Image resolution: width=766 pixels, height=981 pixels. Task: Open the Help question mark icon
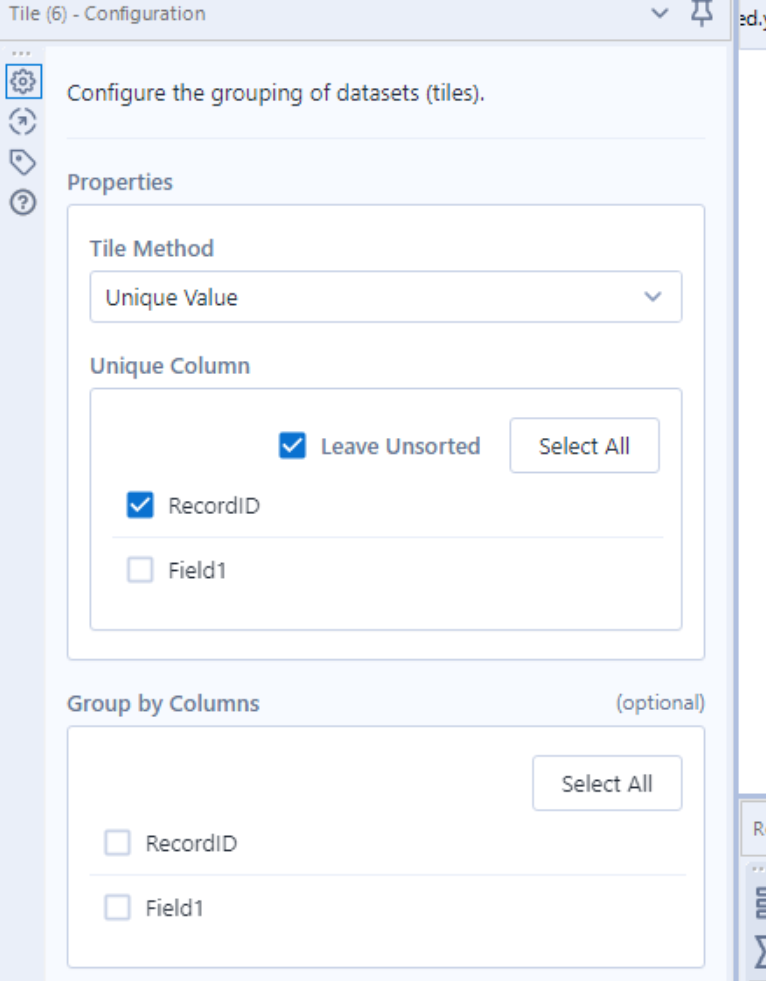click(22, 203)
